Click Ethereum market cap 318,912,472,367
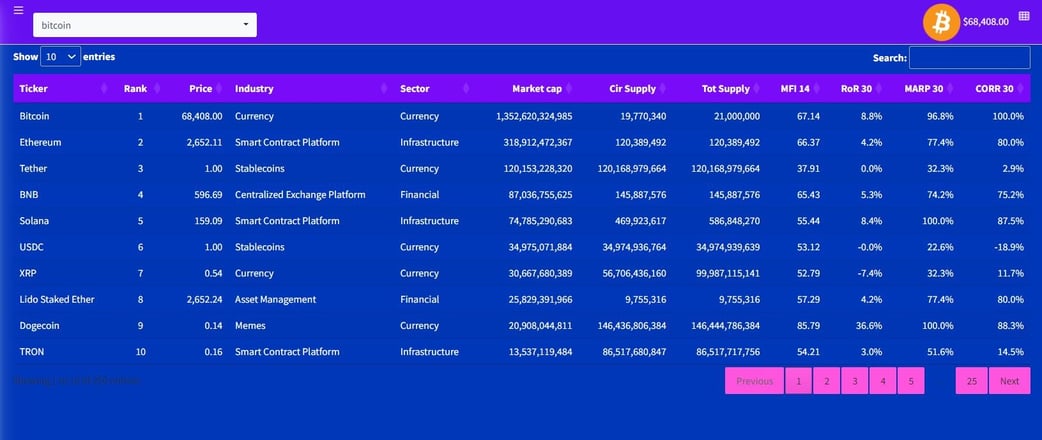The height and width of the screenshot is (440, 1042). pos(536,142)
